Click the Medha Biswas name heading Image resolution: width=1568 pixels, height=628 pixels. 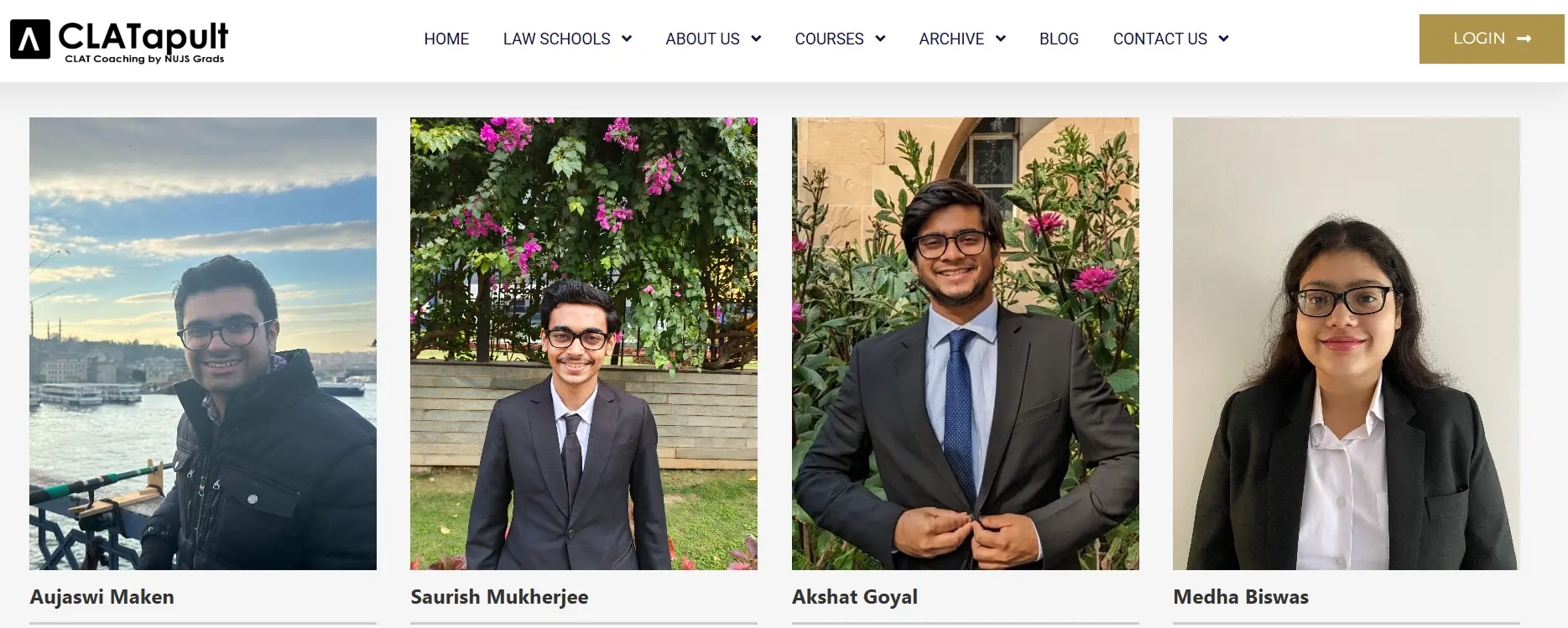1241,597
